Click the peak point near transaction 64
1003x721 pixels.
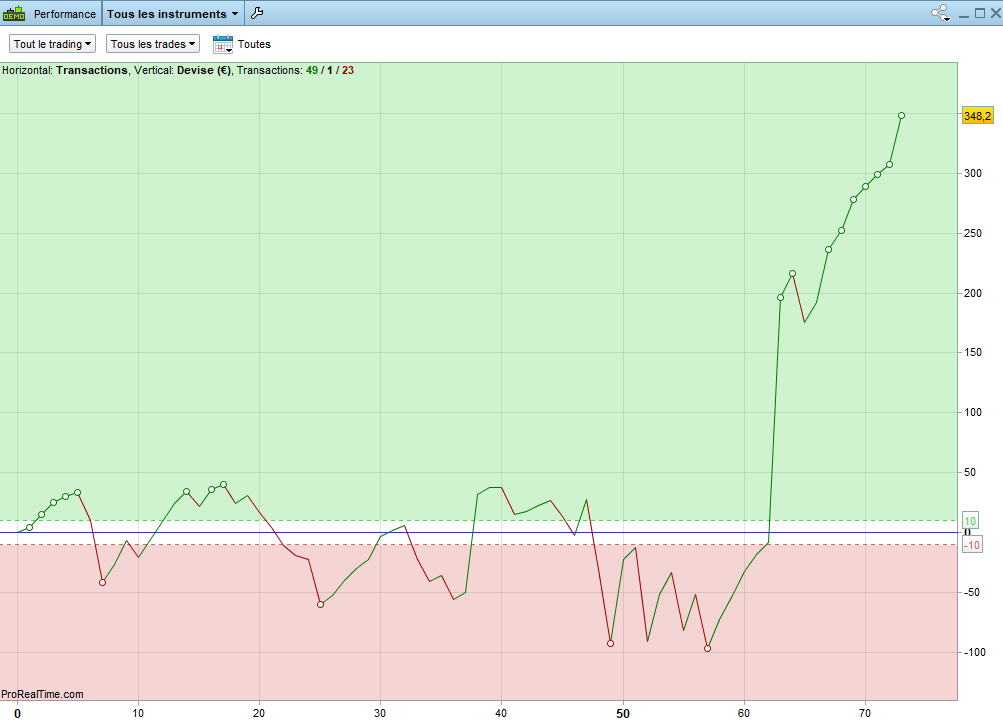coord(793,274)
